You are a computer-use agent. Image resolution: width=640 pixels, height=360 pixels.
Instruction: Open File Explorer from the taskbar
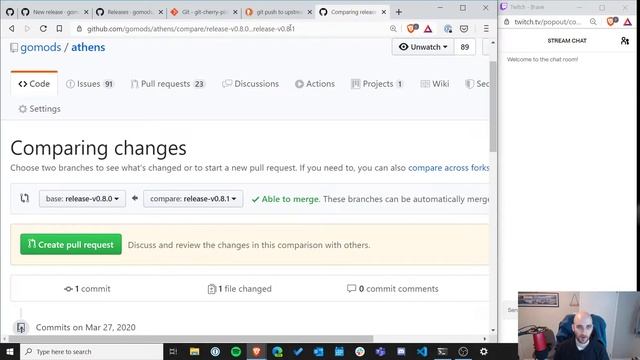(x=194, y=351)
